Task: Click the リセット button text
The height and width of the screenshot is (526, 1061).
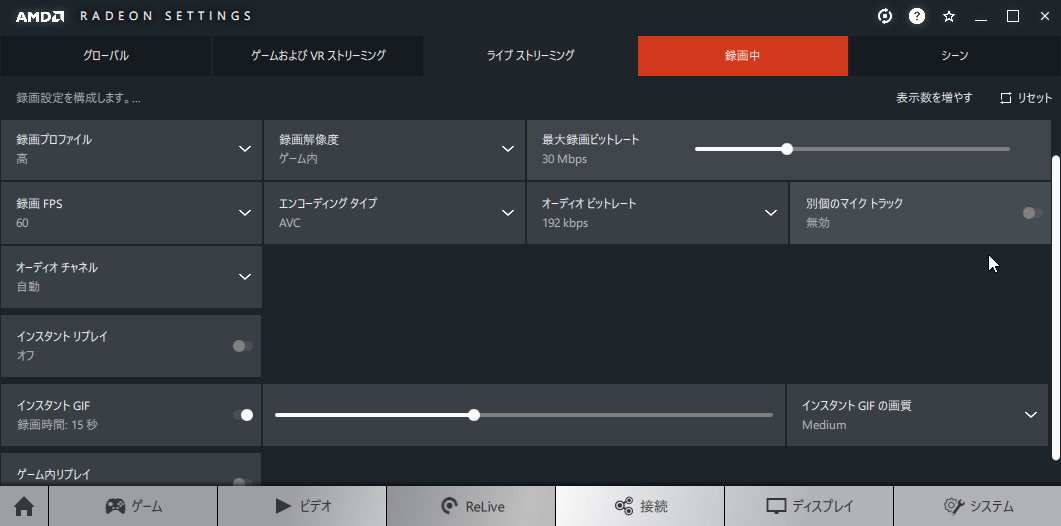Action: 1035,98
